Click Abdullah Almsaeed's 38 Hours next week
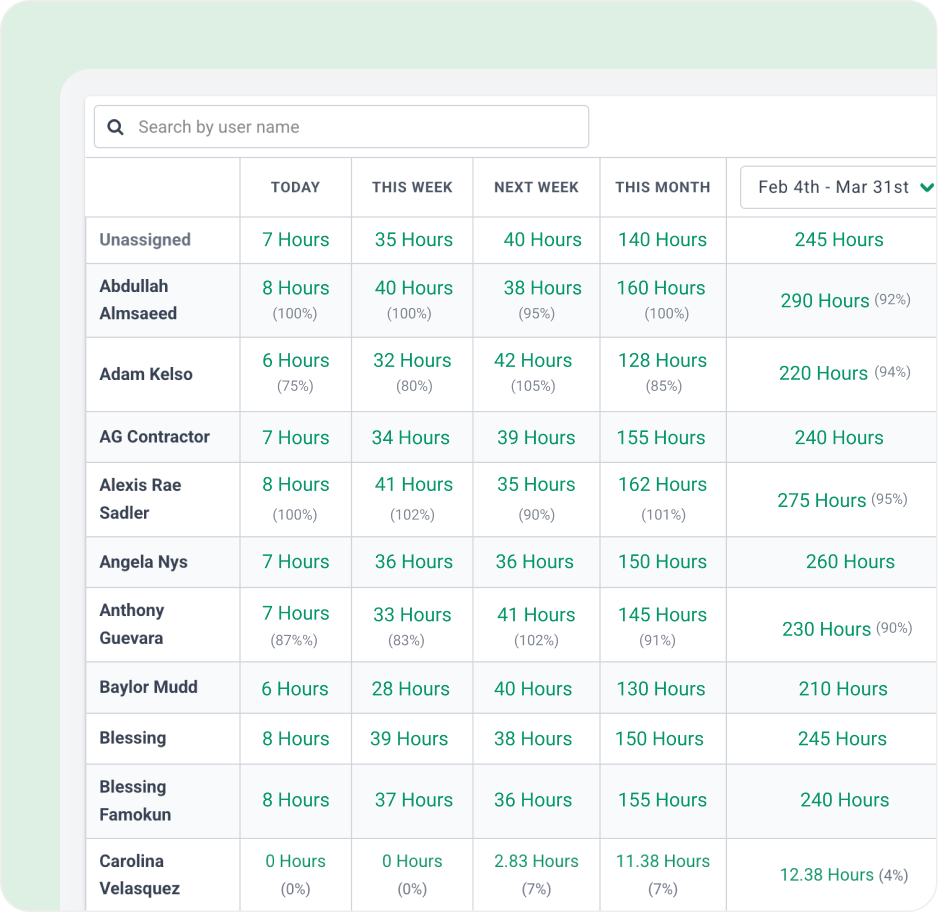This screenshot has width=938, height=912. [543, 288]
